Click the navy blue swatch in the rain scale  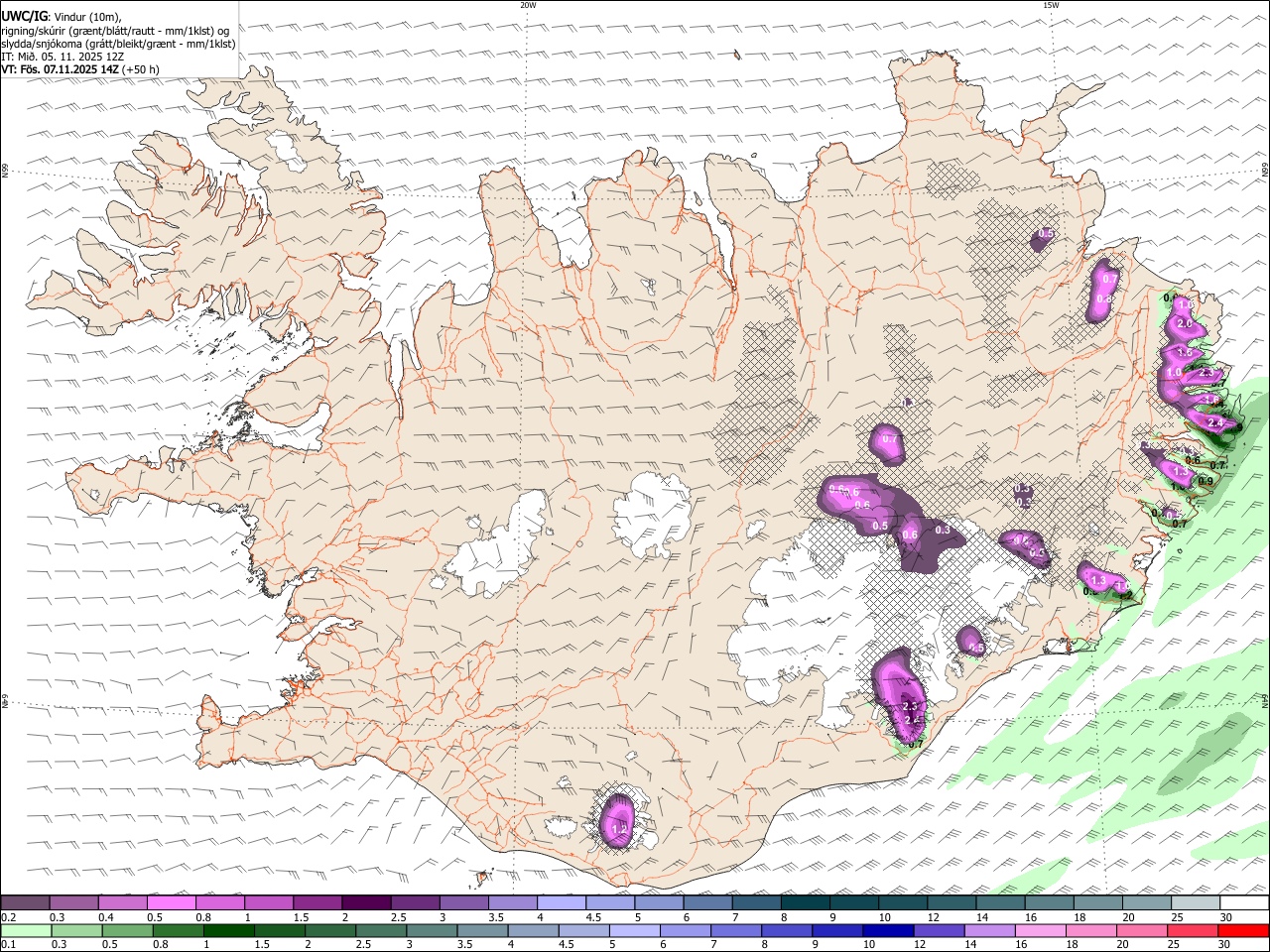point(887,930)
